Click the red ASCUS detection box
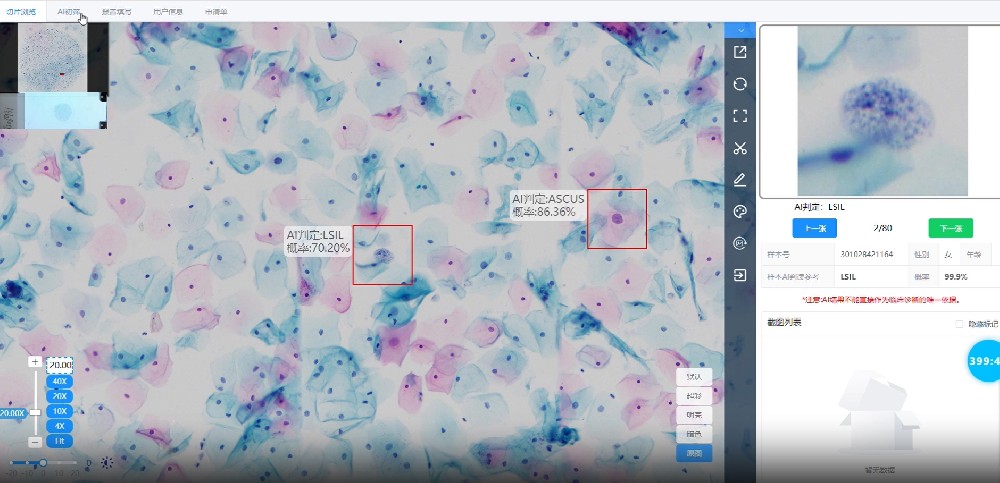Image resolution: width=1000 pixels, height=483 pixels. click(617, 218)
